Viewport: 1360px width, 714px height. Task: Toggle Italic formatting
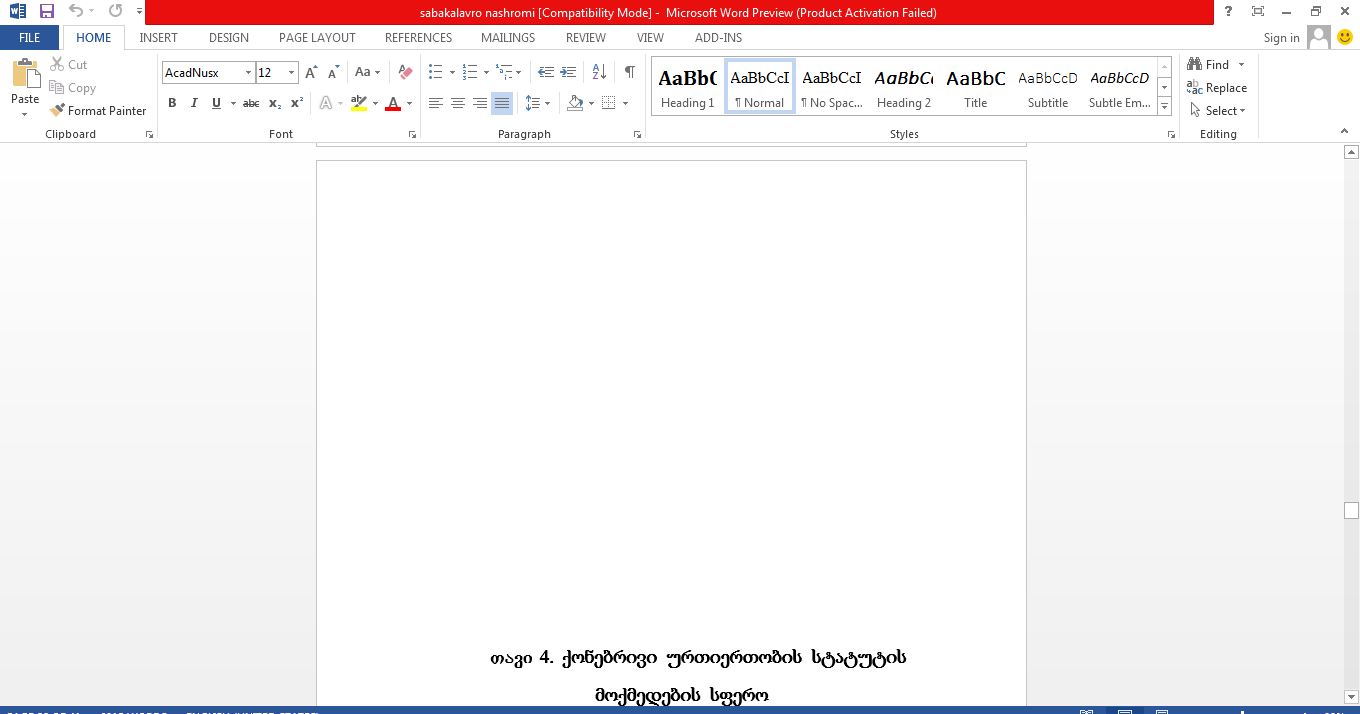point(194,103)
